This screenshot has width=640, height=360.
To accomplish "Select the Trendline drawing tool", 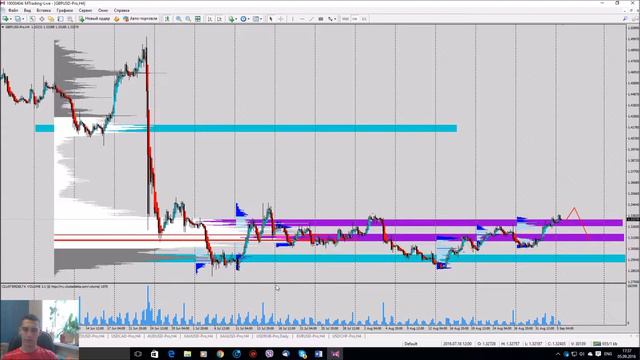I will [x=311, y=19].
